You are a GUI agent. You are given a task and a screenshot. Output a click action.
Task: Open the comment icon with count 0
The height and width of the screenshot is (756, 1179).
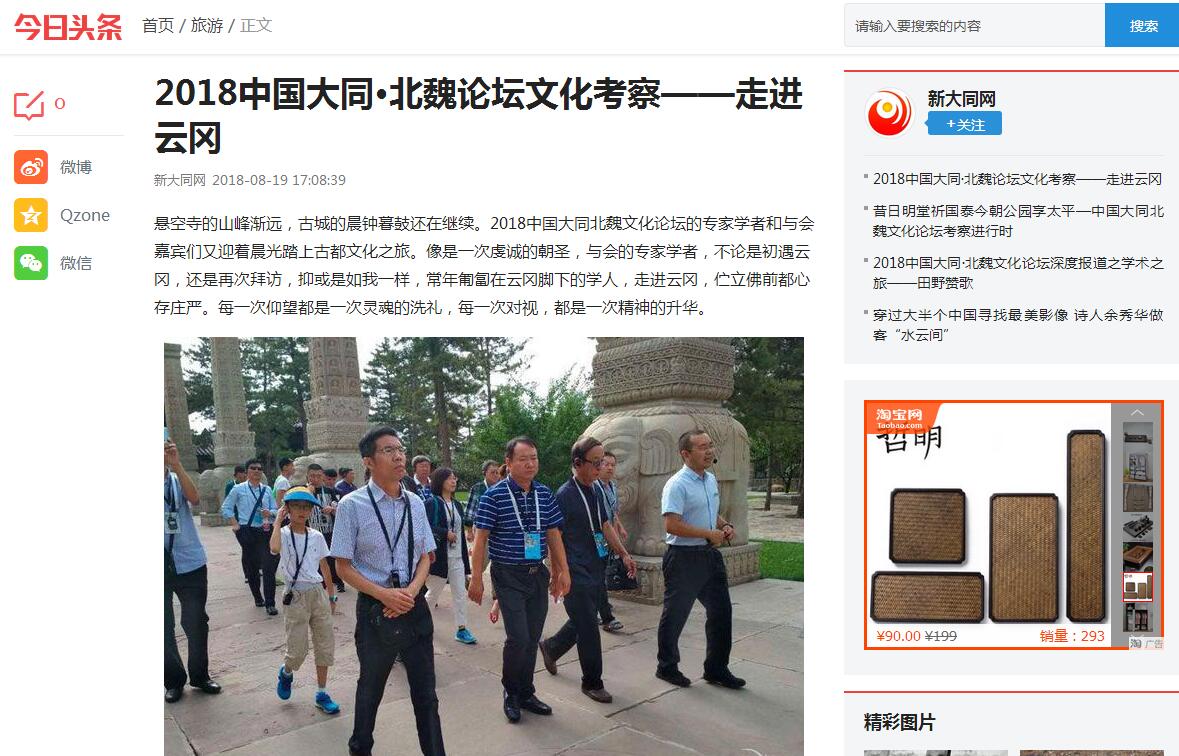tap(30, 105)
